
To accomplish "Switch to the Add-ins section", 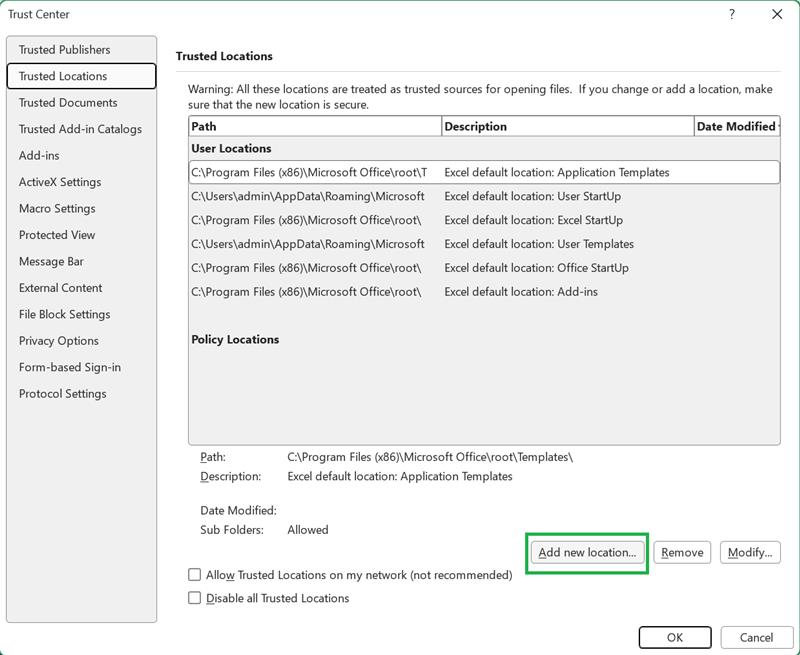I will tap(81, 156).
